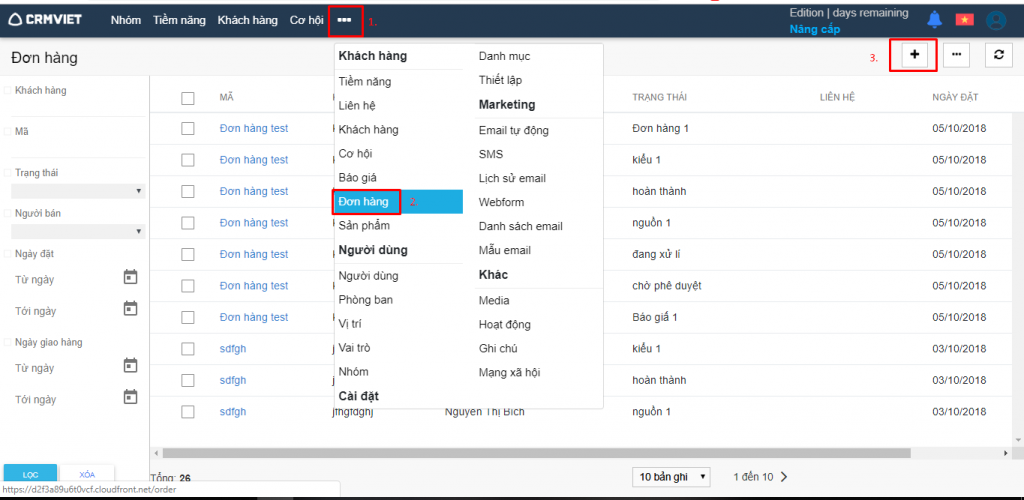Click the plus icon to add order
The height and width of the screenshot is (500, 1024).
914,56
